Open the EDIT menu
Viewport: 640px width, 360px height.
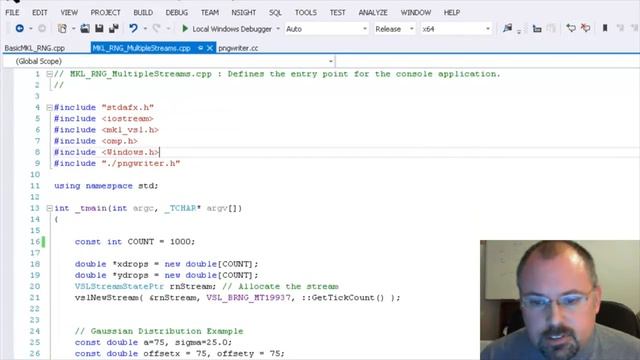[40, 13]
